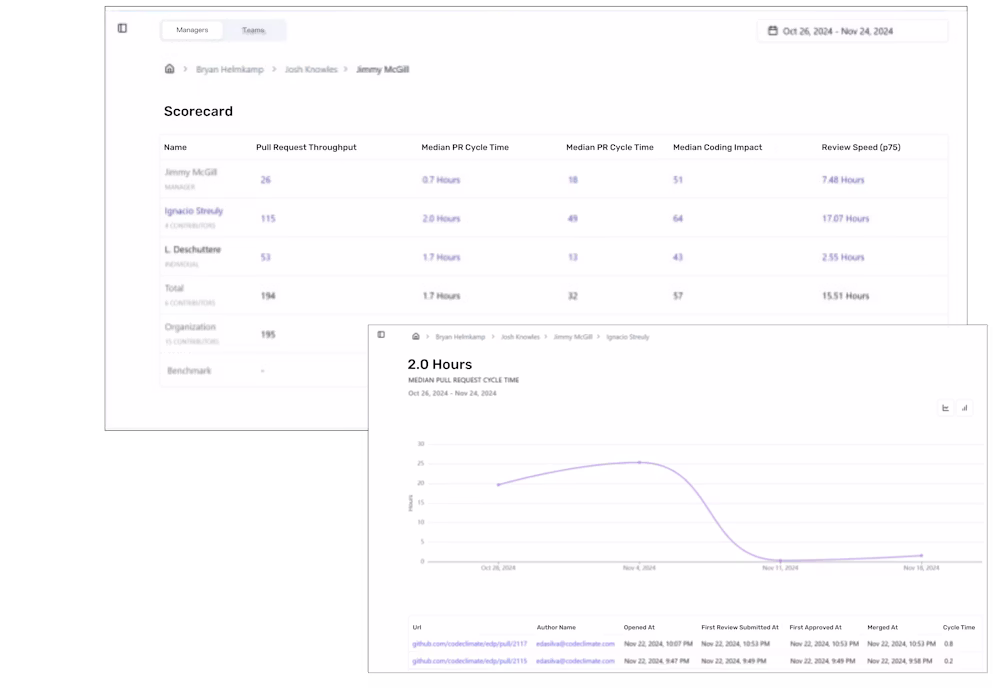Click the edasilva@codeclimate.com author email link
Viewport: 1000px width, 688px height.
(575, 644)
